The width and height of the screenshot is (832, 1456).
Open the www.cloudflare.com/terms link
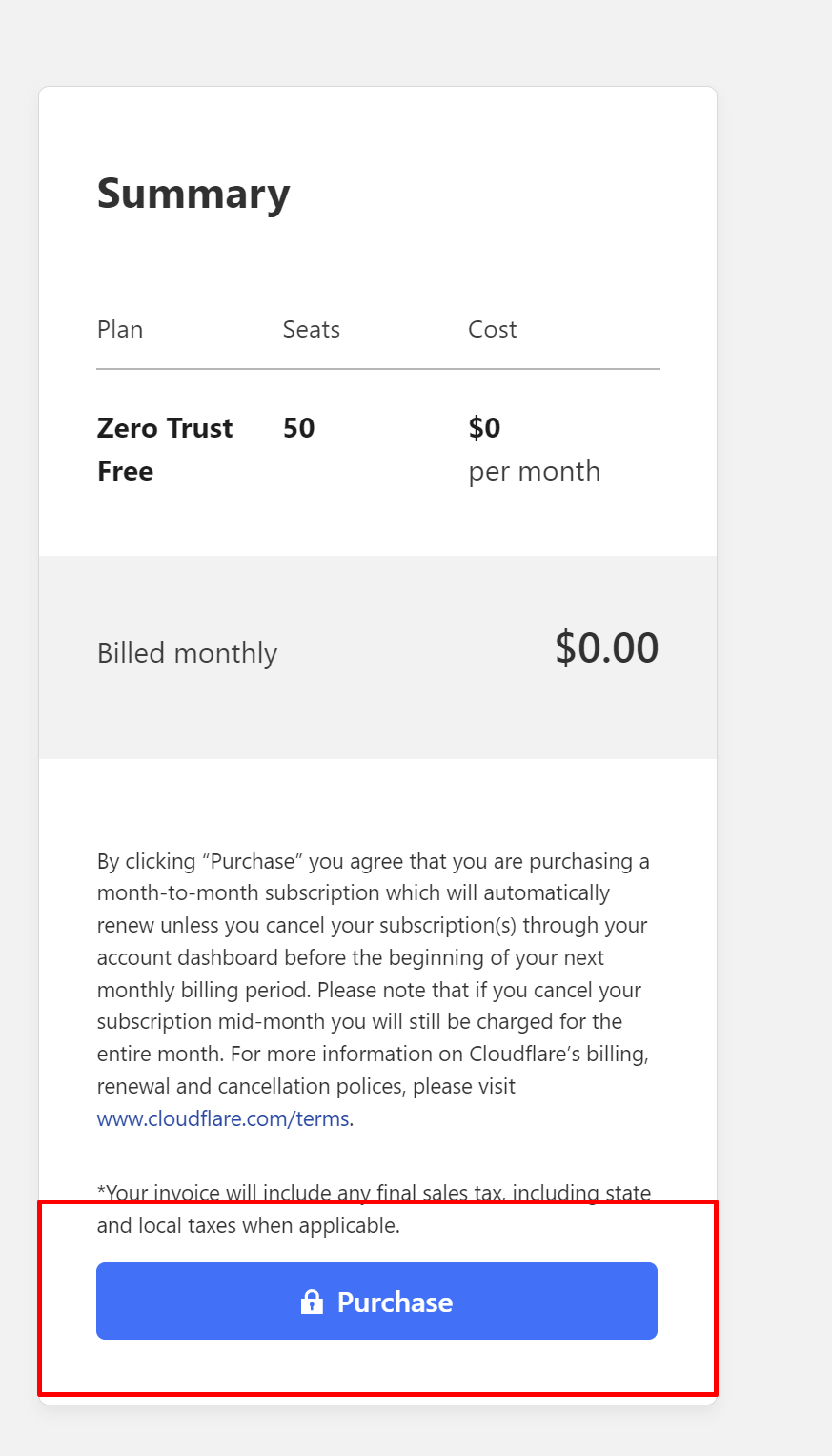(x=223, y=1118)
